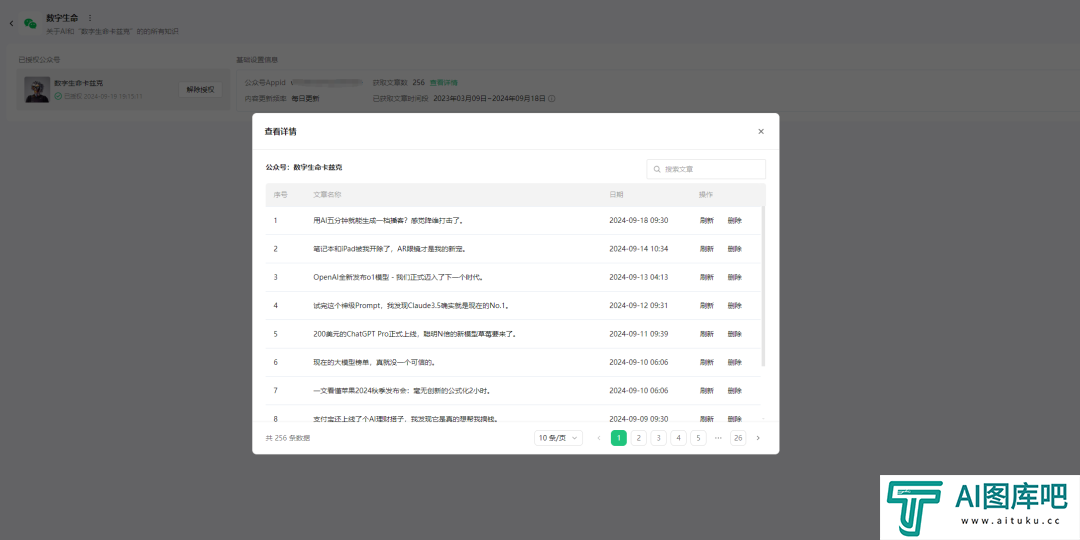
Task: Click 刷新 in row 6 of the article list
Action: 707,362
